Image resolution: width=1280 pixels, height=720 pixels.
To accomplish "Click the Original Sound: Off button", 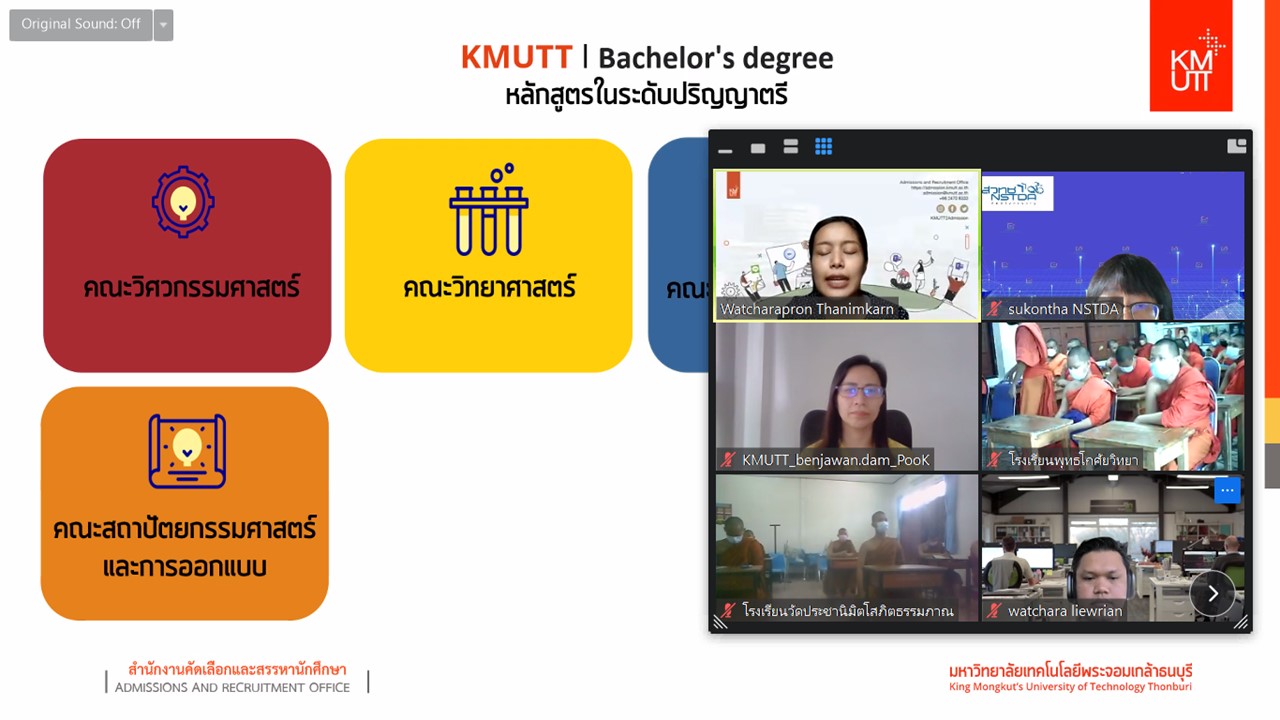I will [81, 25].
